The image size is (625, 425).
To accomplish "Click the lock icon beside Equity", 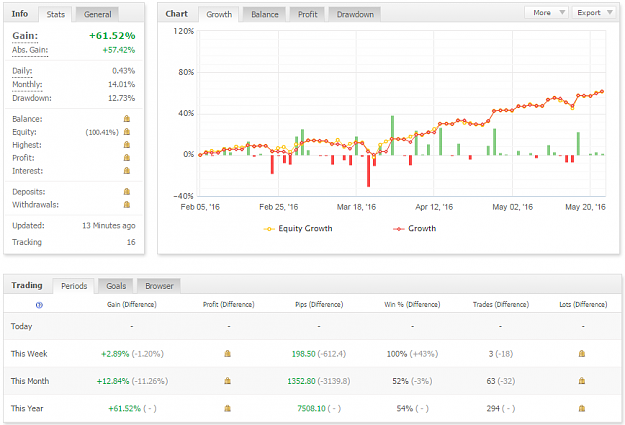I will (127, 132).
